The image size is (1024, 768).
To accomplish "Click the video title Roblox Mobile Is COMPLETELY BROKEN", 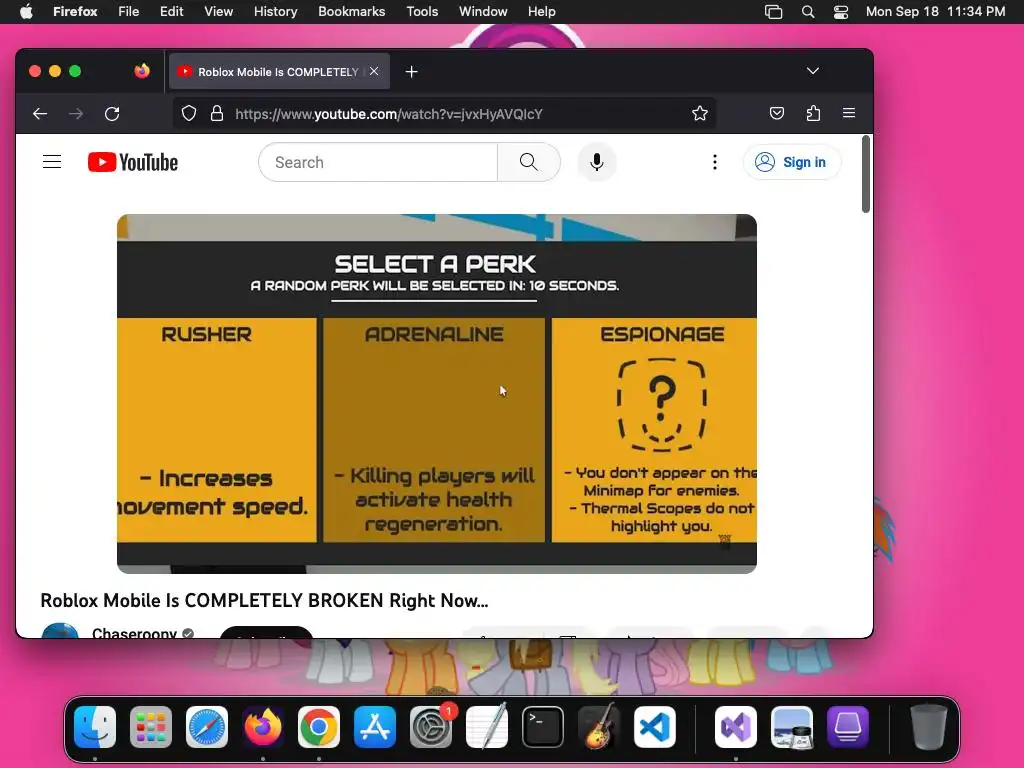I will (x=264, y=601).
